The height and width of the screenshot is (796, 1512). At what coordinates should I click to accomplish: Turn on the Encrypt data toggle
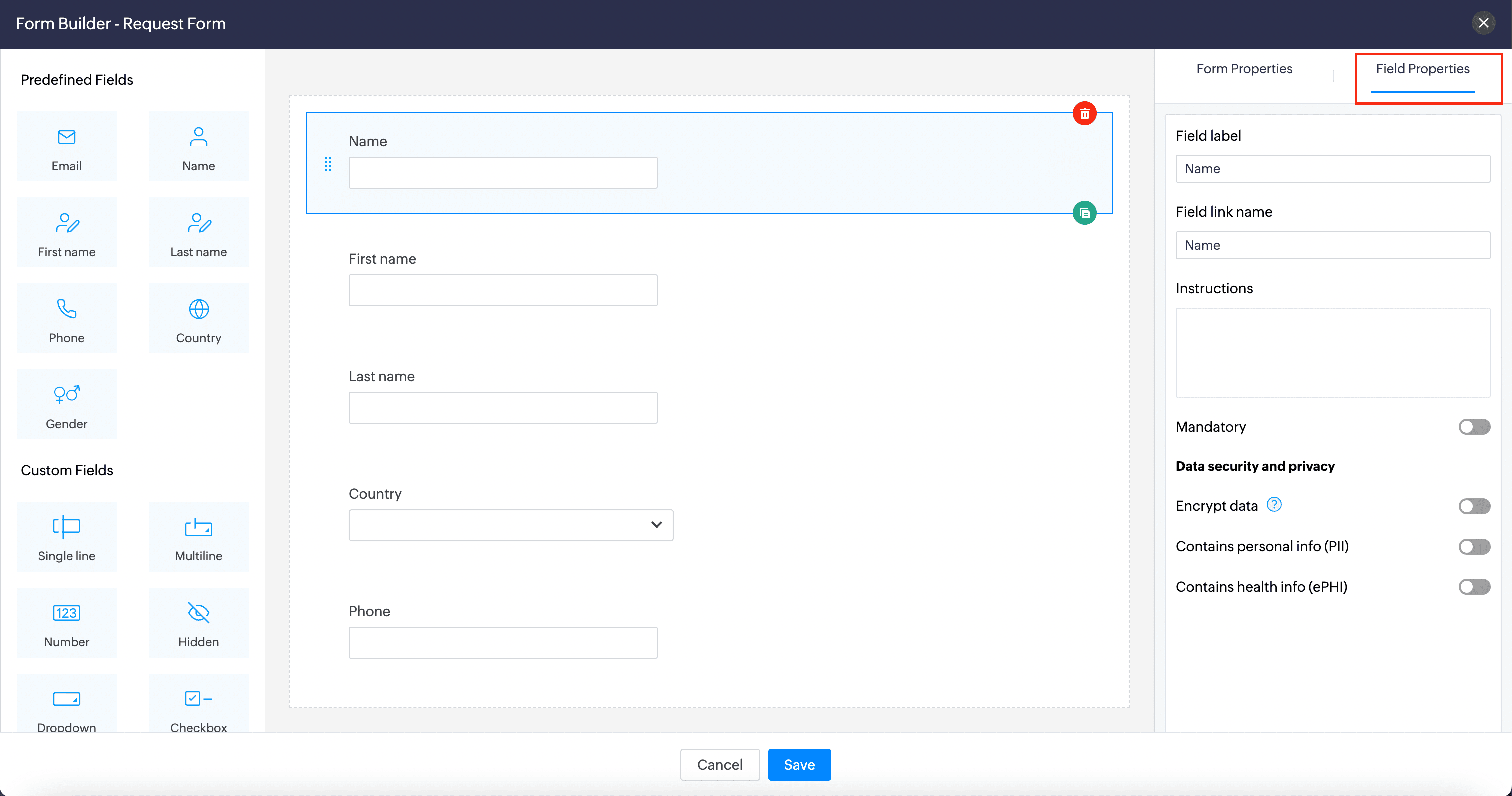(1474, 506)
